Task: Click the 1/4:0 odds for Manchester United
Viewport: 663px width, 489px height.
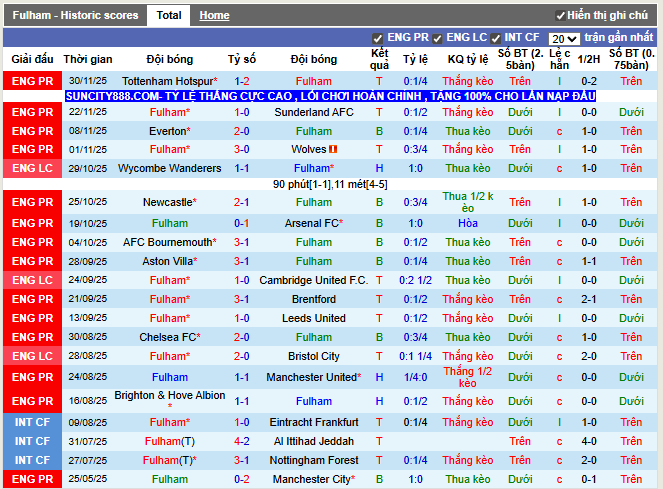Action: pos(416,377)
